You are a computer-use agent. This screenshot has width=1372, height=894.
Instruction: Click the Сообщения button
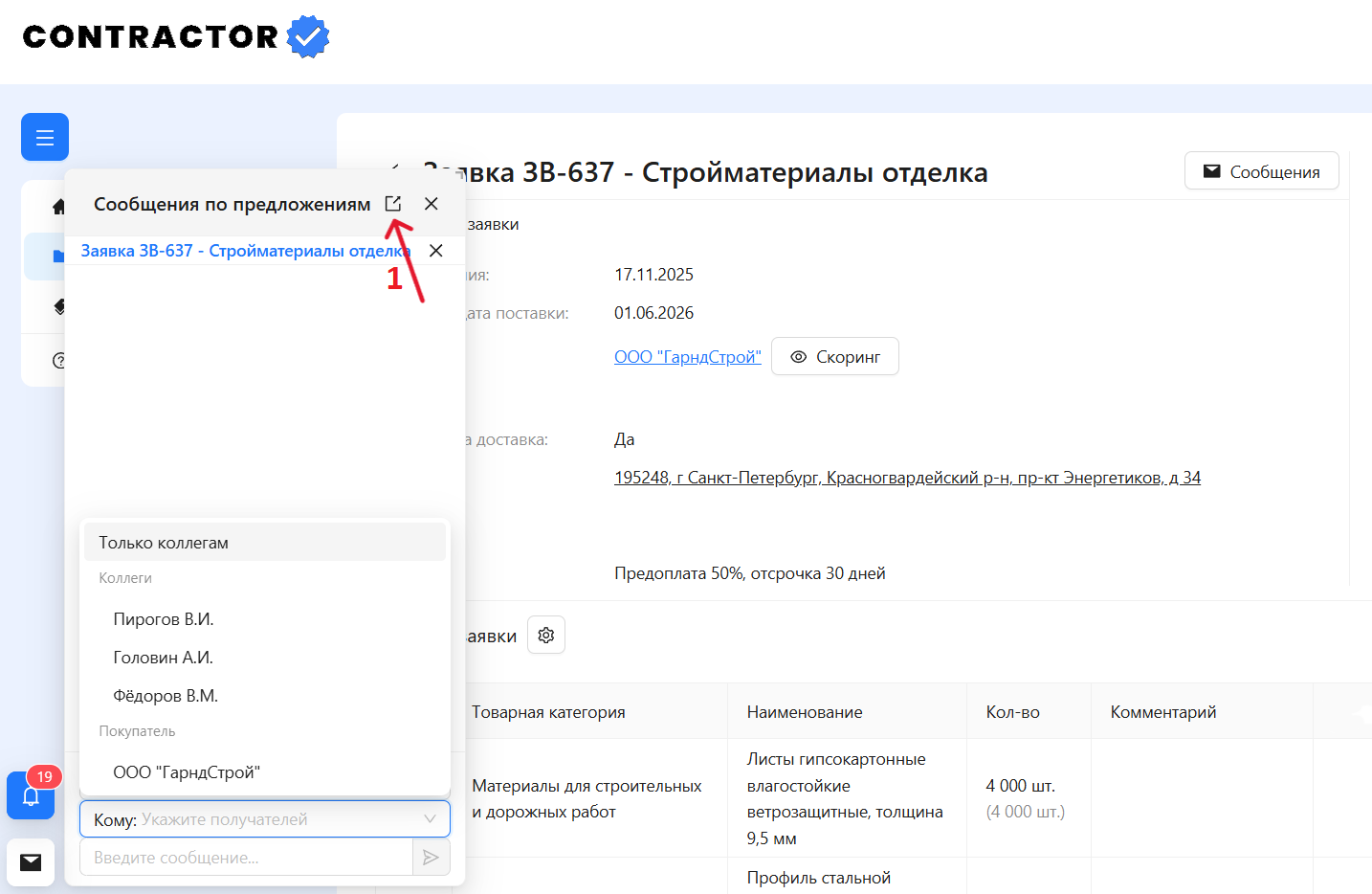(1262, 171)
